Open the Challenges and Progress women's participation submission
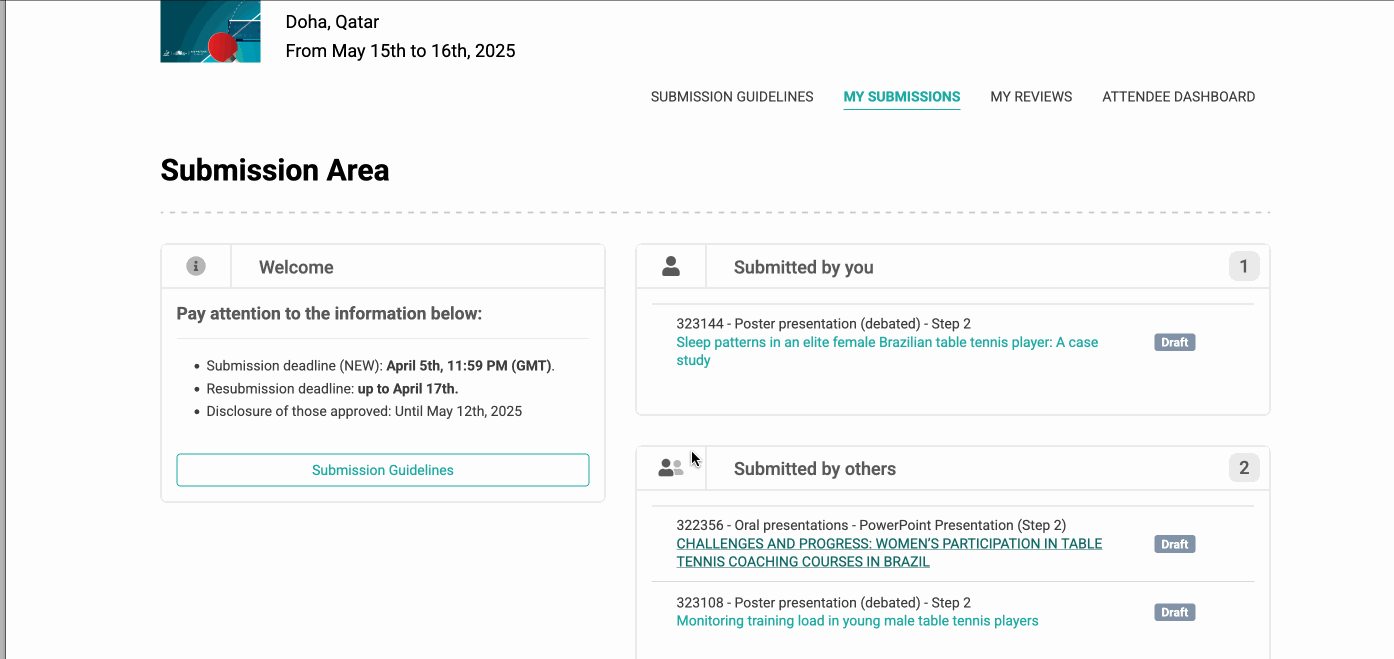 pos(889,553)
